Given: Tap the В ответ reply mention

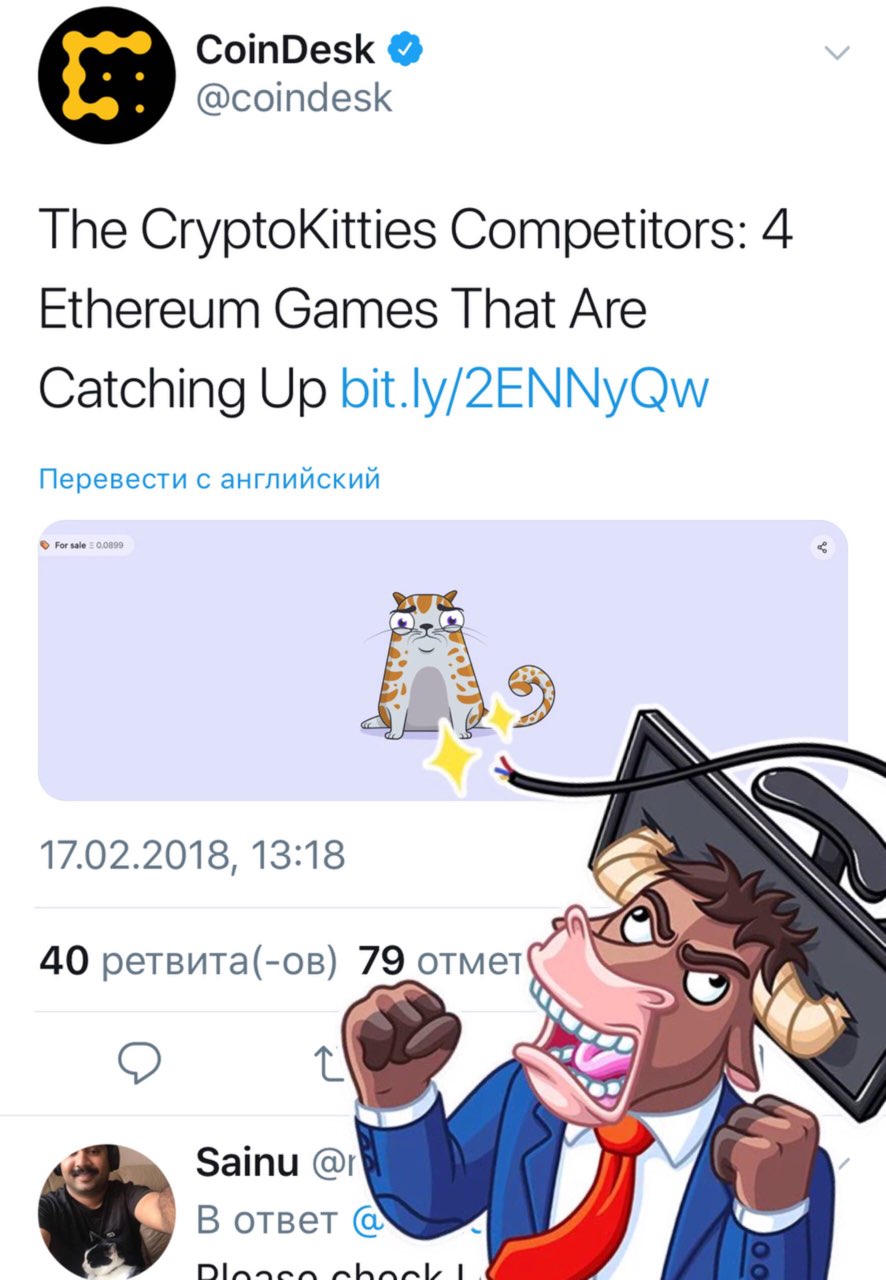Looking at the screenshot, I should pyautogui.click(x=266, y=1220).
